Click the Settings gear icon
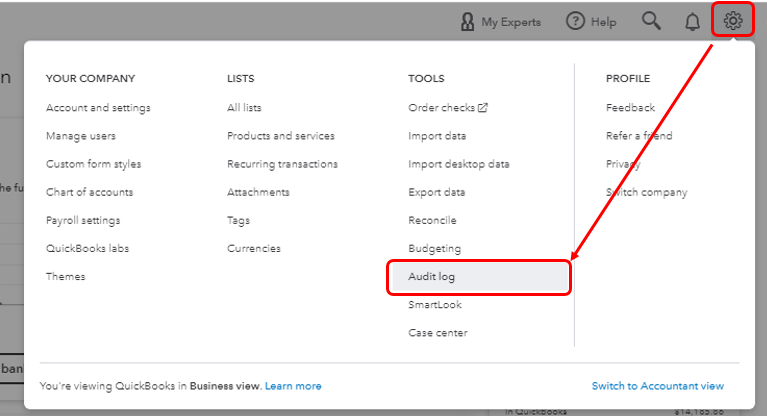 click(733, 20)
